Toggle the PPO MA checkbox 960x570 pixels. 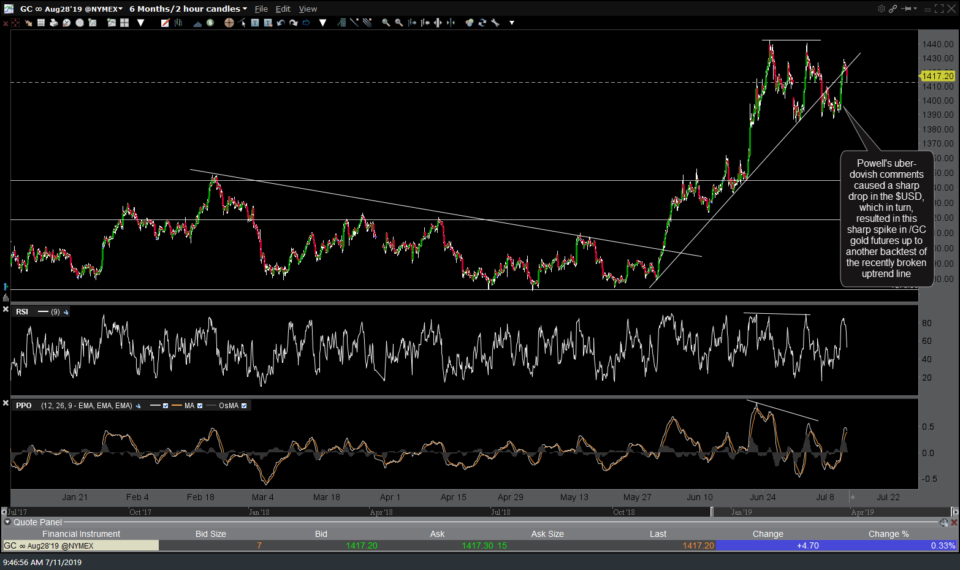point(200,405)
